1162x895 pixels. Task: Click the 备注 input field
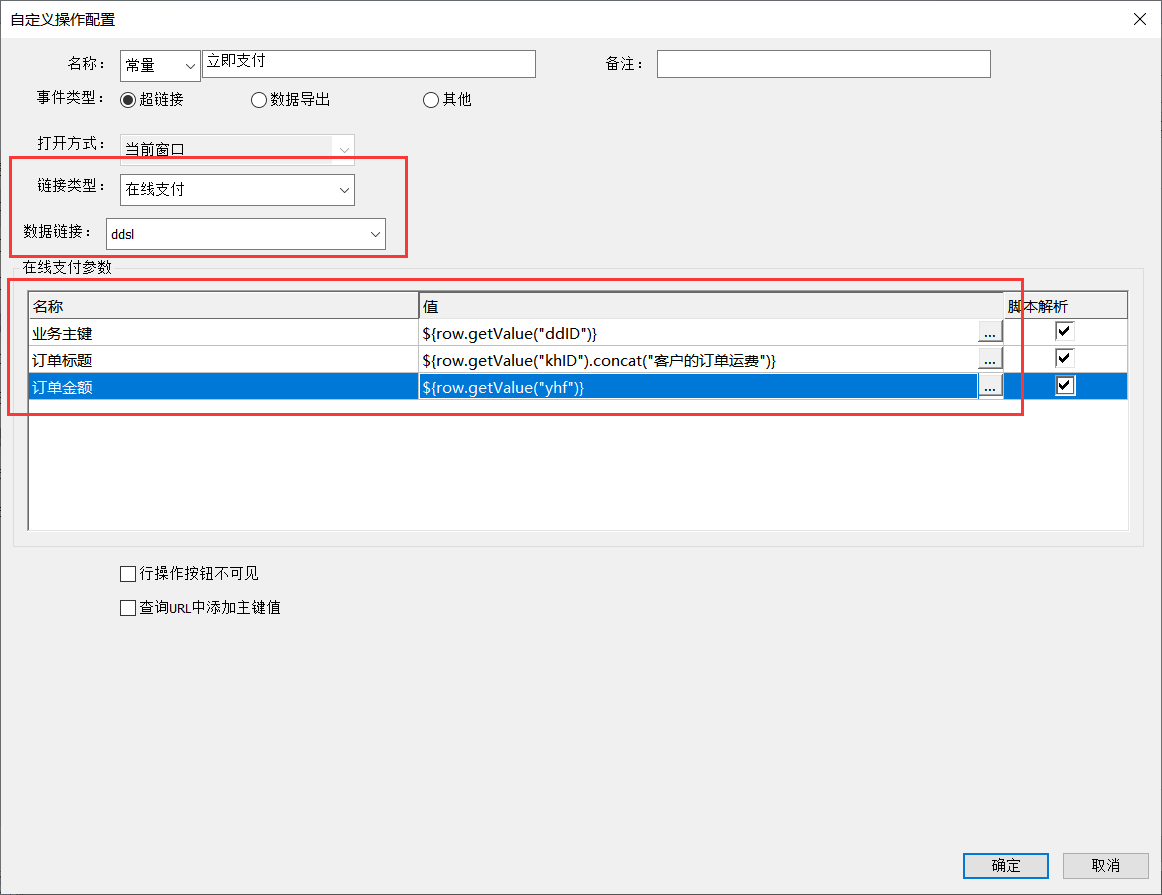tap(823, 64)
